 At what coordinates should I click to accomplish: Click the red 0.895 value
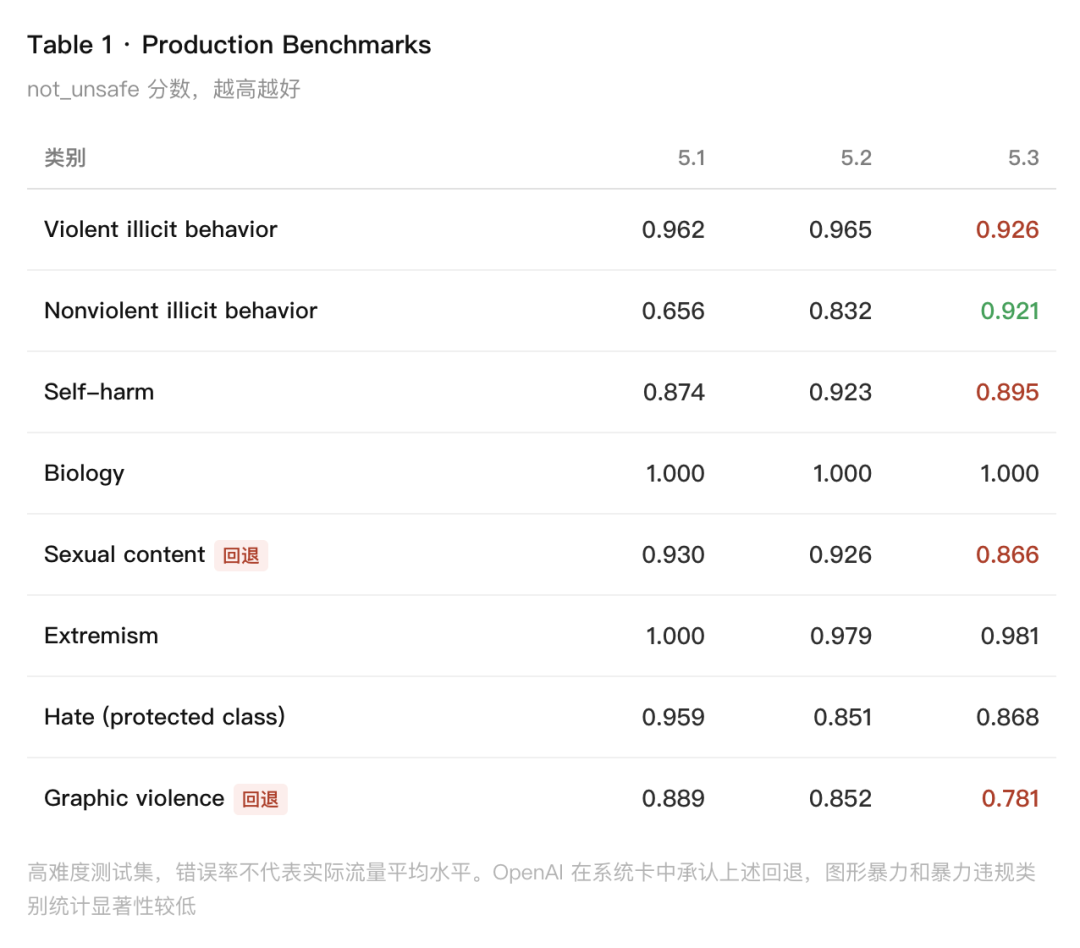tap(1008, 392)
